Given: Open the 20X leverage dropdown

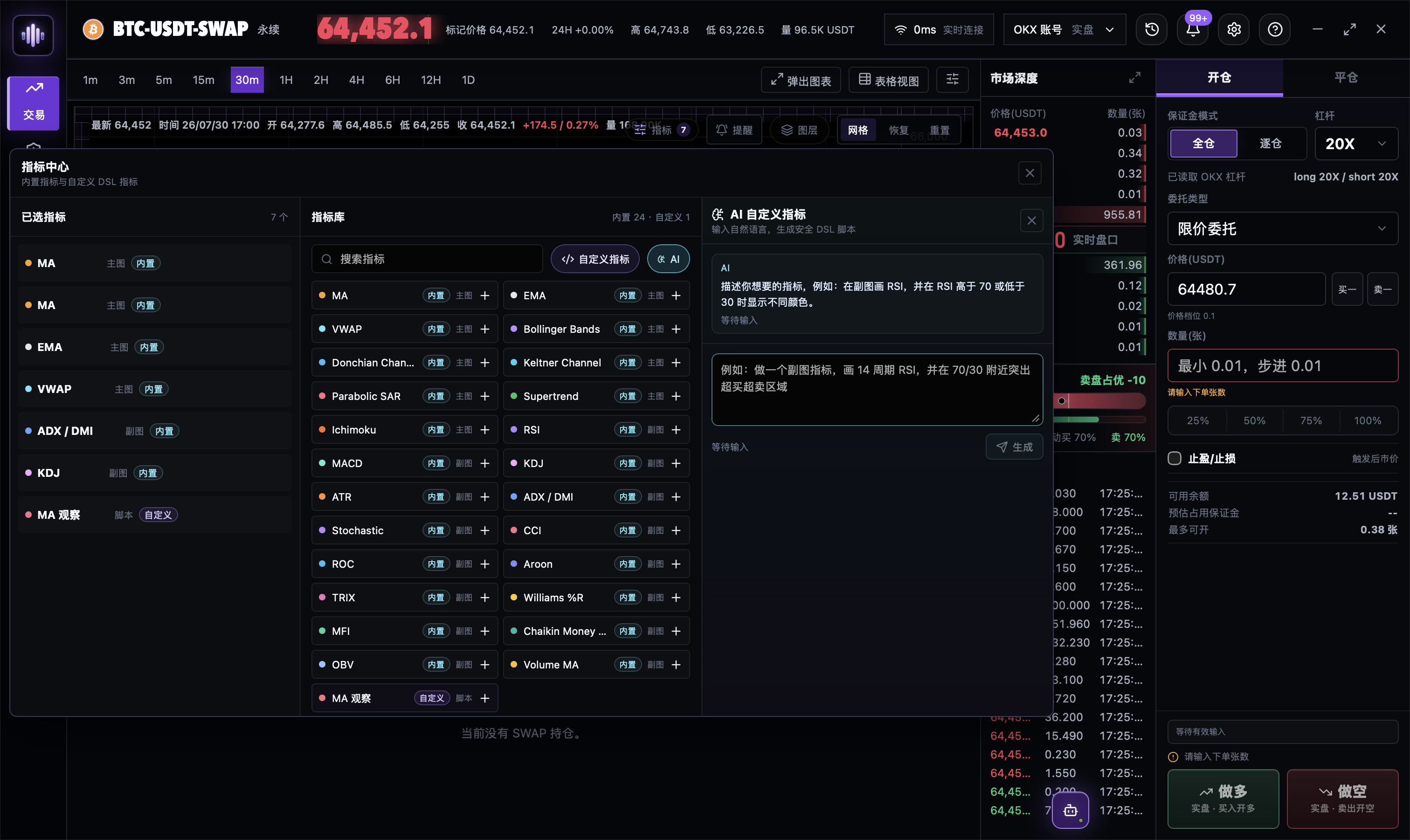Looking at the screenshot, I should pos(1356,144).
